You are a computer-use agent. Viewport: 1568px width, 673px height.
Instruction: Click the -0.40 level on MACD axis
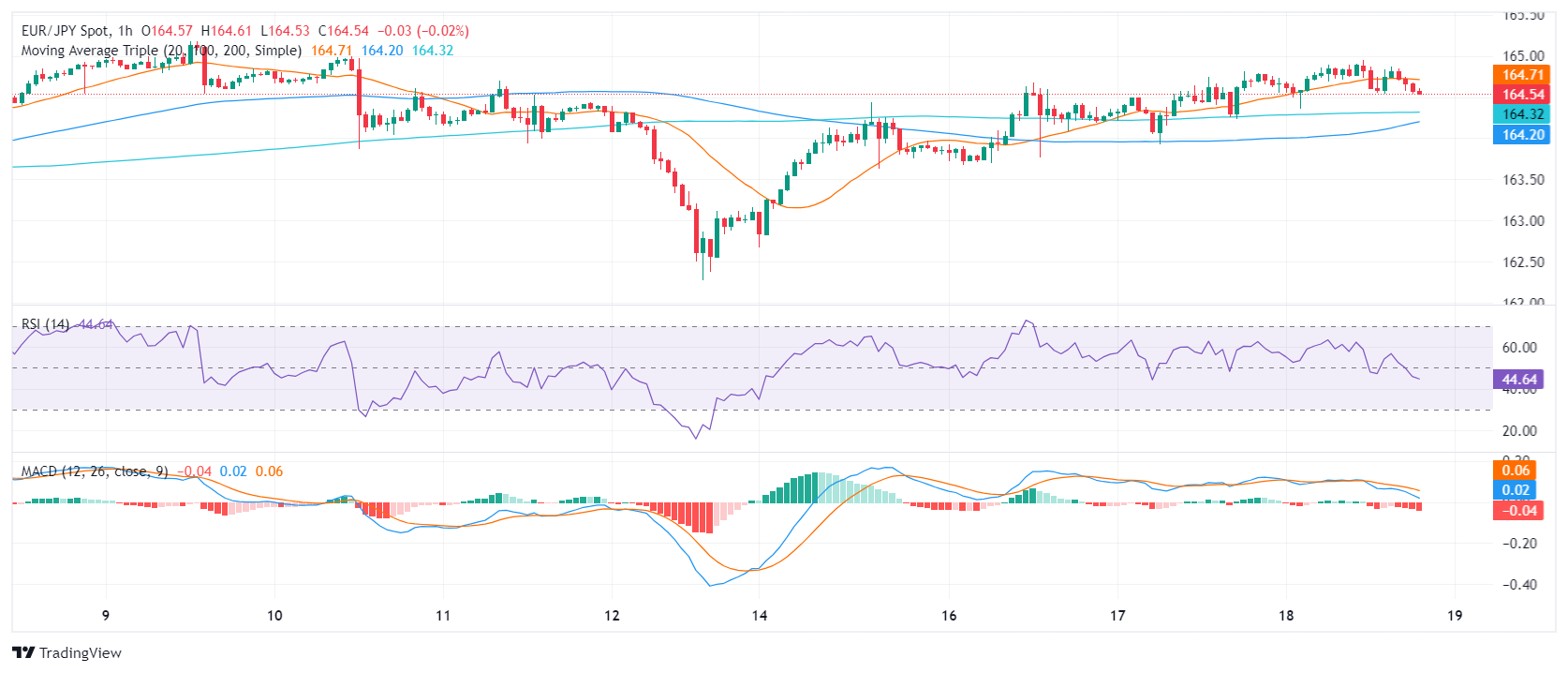pyautogui.click(x=1519, y=585)
